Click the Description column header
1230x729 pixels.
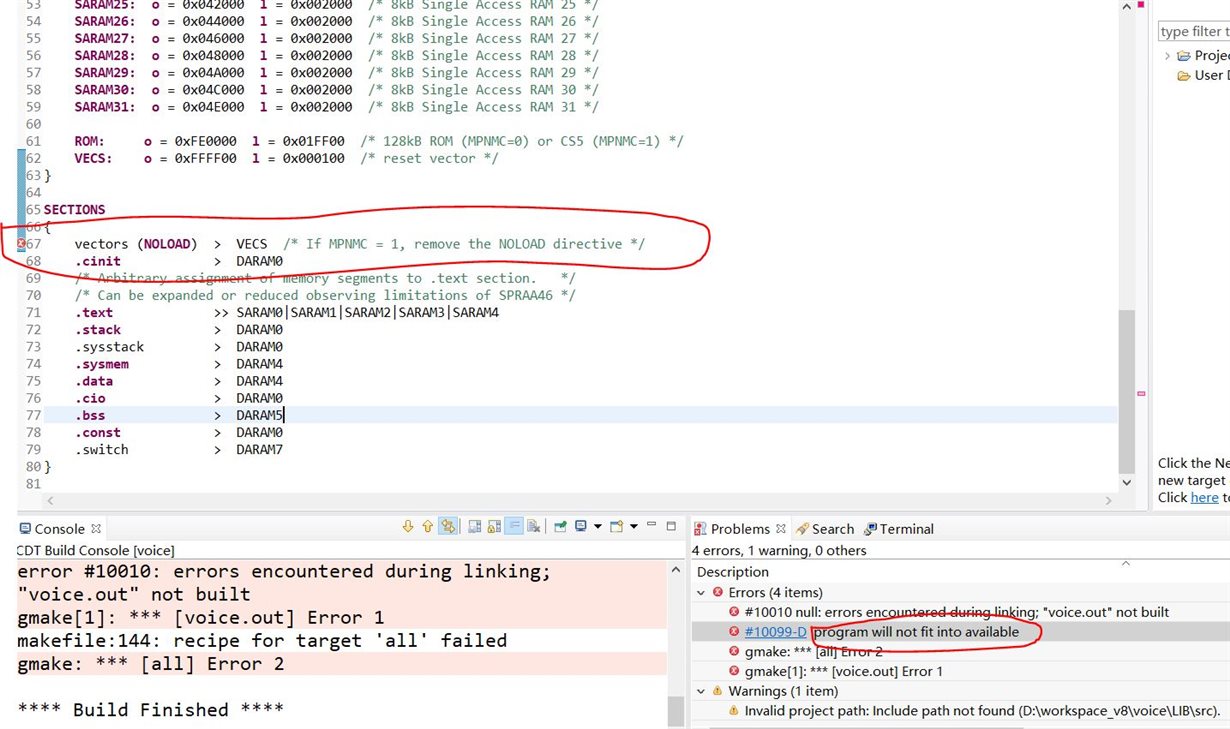[x=733, y=572]
